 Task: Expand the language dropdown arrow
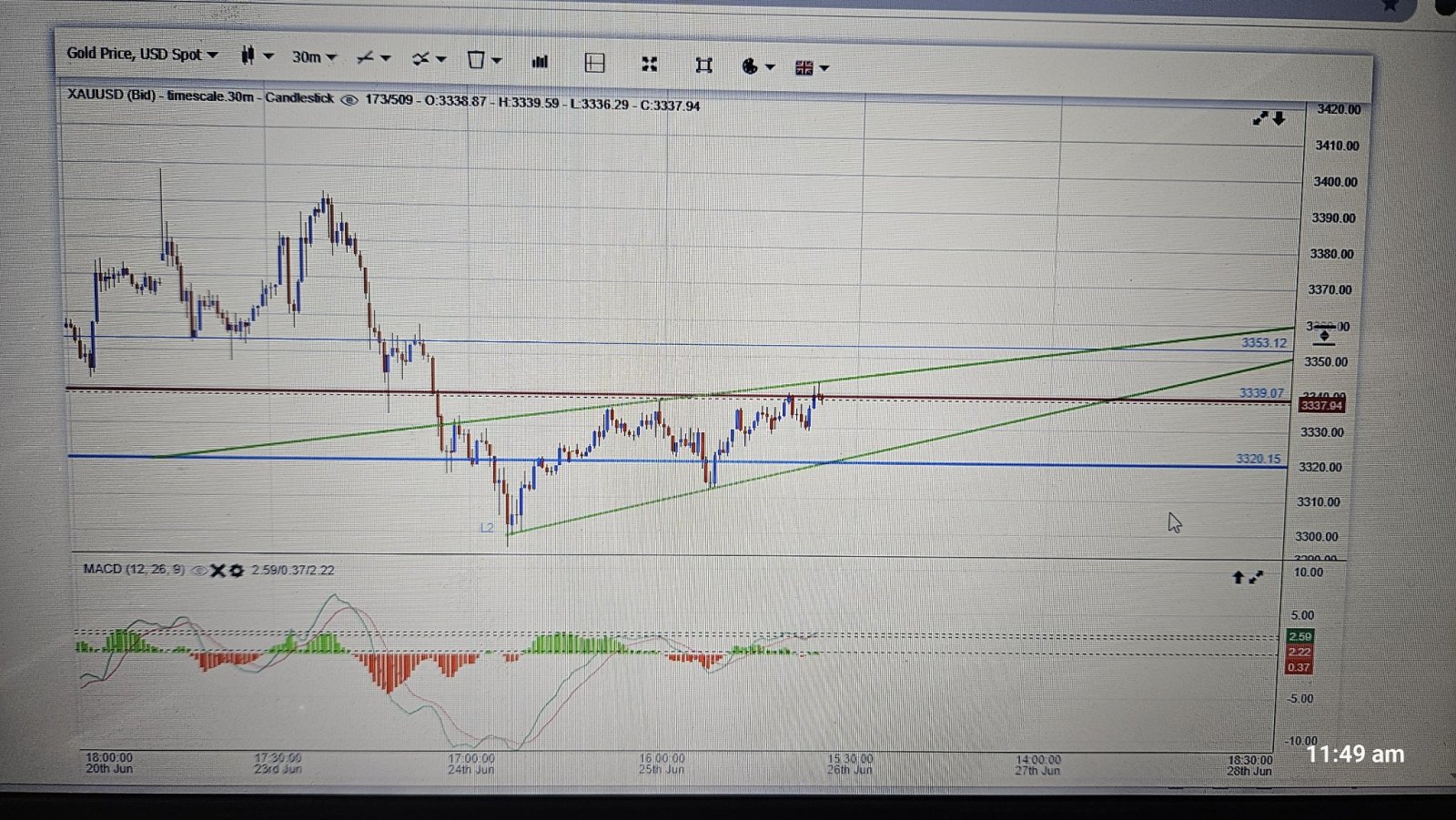coord(824,67)
